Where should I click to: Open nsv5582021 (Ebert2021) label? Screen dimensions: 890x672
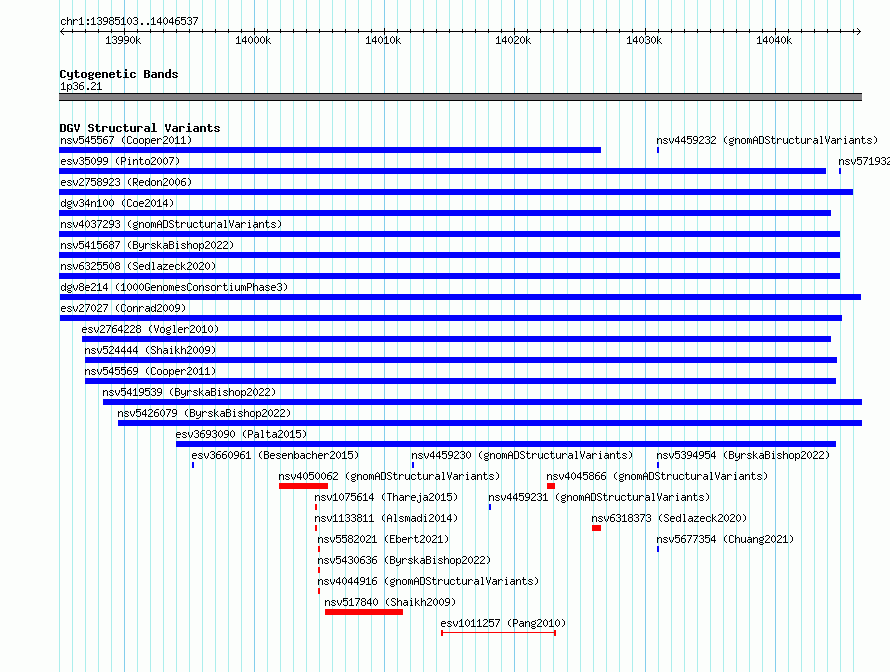click(x=383, y=539)
